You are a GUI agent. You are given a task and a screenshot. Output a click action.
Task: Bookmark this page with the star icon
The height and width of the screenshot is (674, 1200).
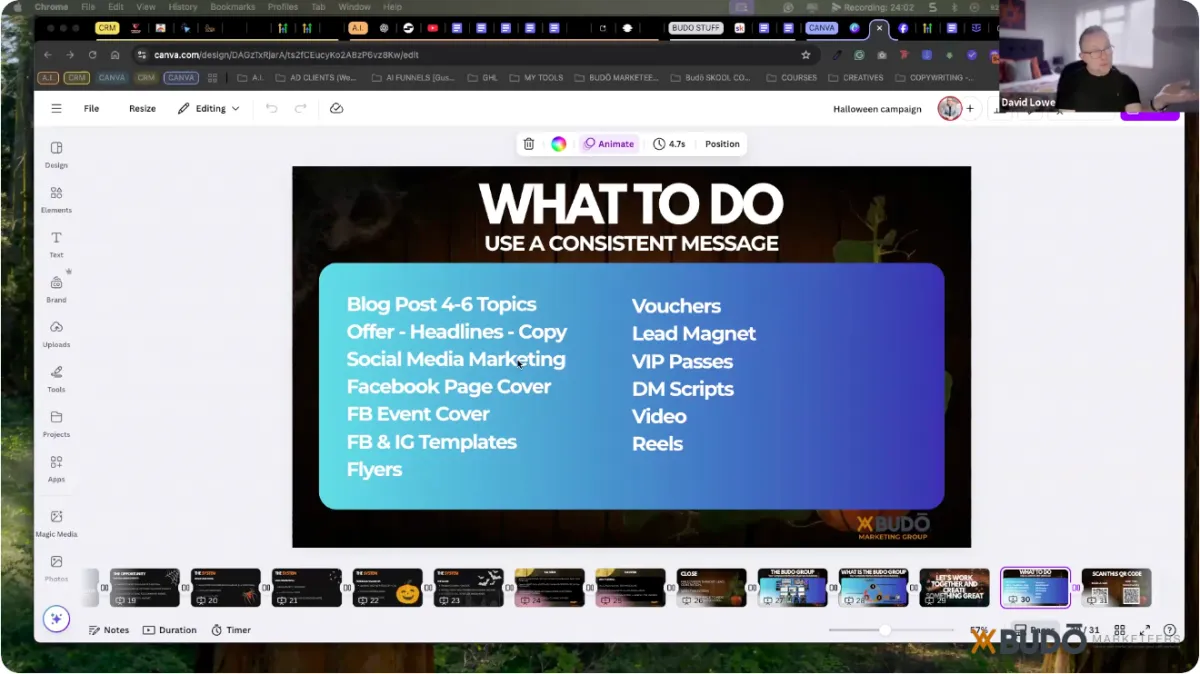(806, 55)
